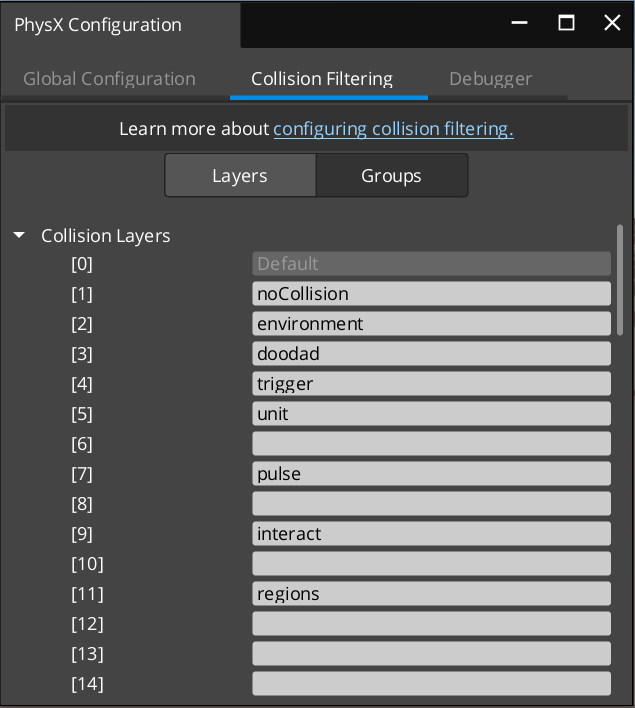Focus the unit layer name field

[431, 414]
